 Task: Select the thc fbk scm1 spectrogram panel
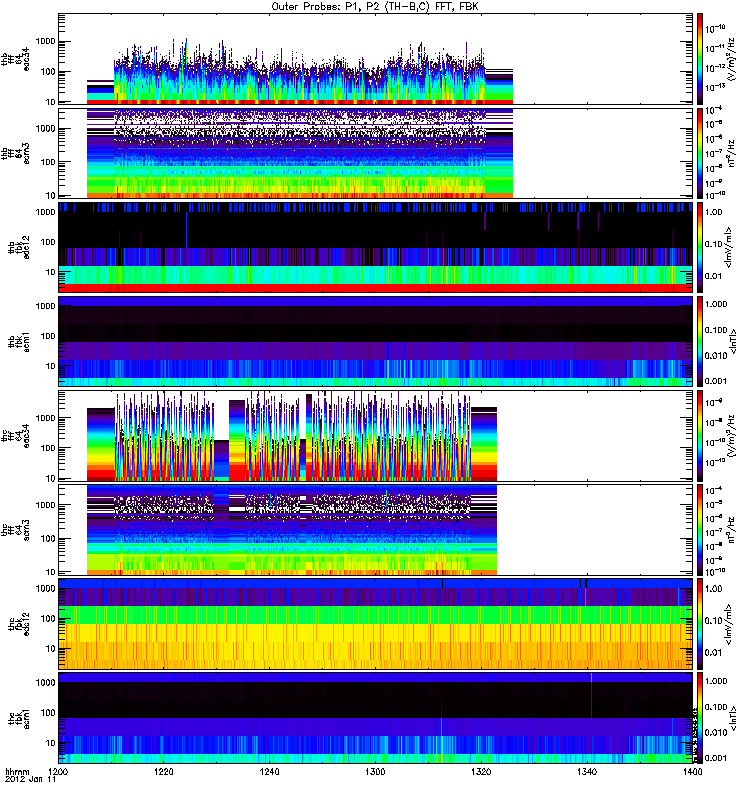point(376,718)
